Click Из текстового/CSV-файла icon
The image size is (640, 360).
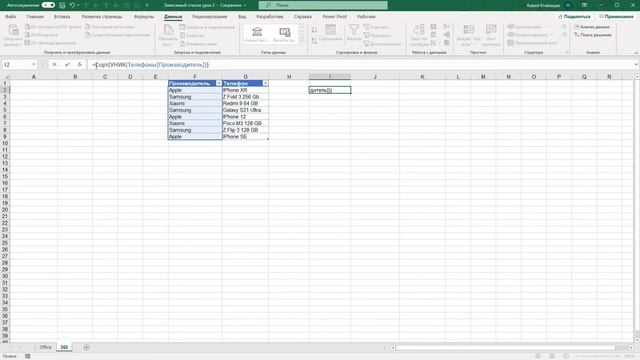[x=27, y=27]
